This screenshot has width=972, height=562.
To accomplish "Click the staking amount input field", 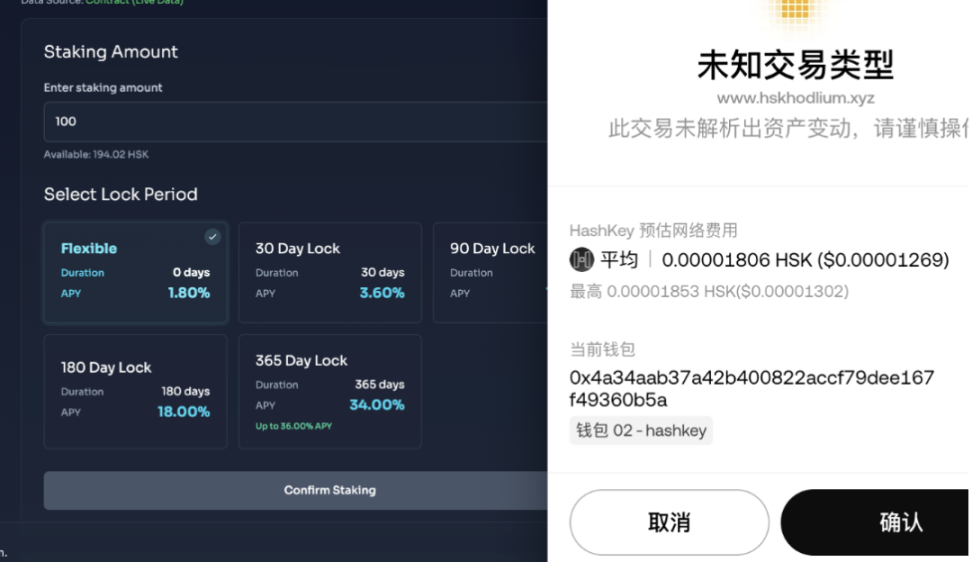I will (295, 121).
